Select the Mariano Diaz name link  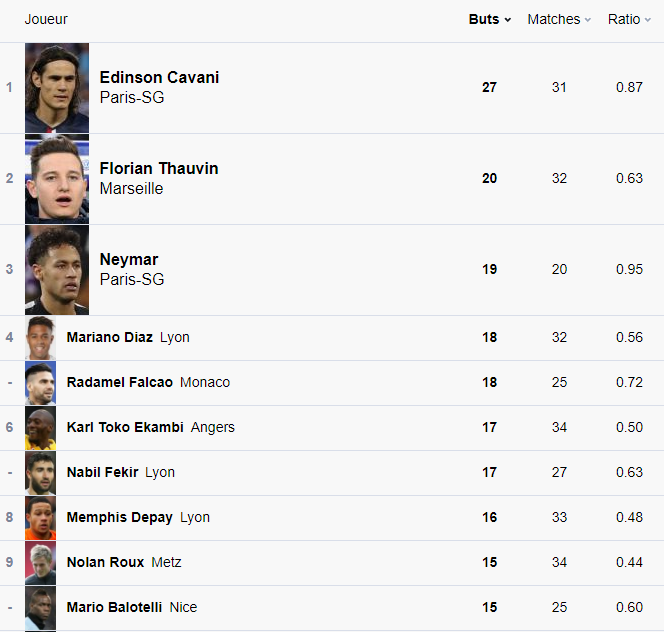coord(109,338)
